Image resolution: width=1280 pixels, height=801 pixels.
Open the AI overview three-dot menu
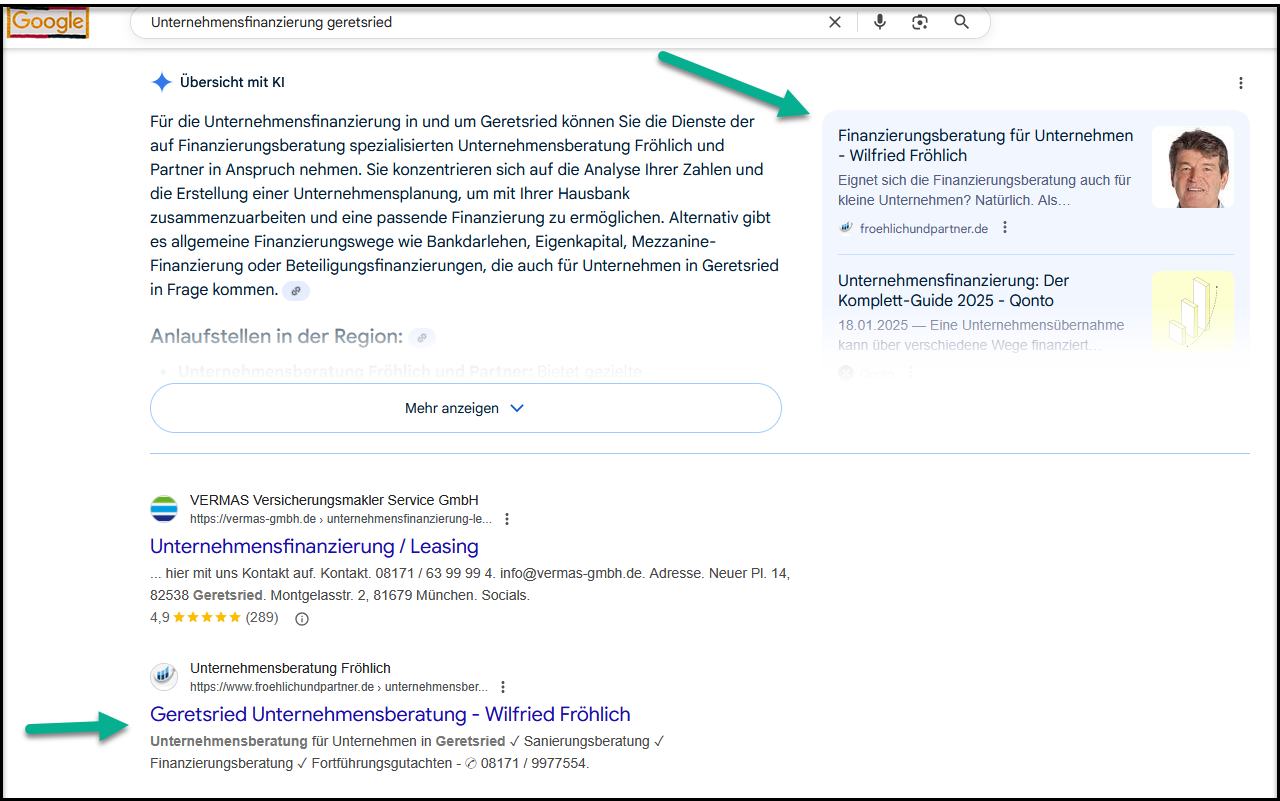pos(1241,83)
